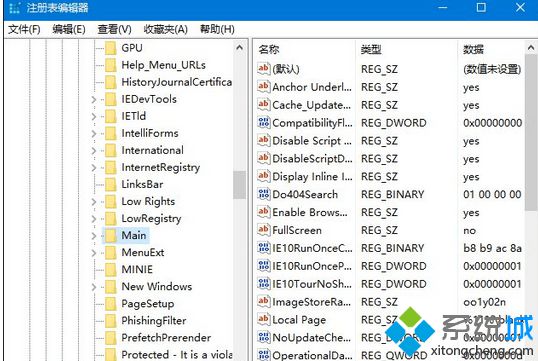Select the OperationalDa... value name
This screenshot has width=538, height=361.
tap(312, 355)
